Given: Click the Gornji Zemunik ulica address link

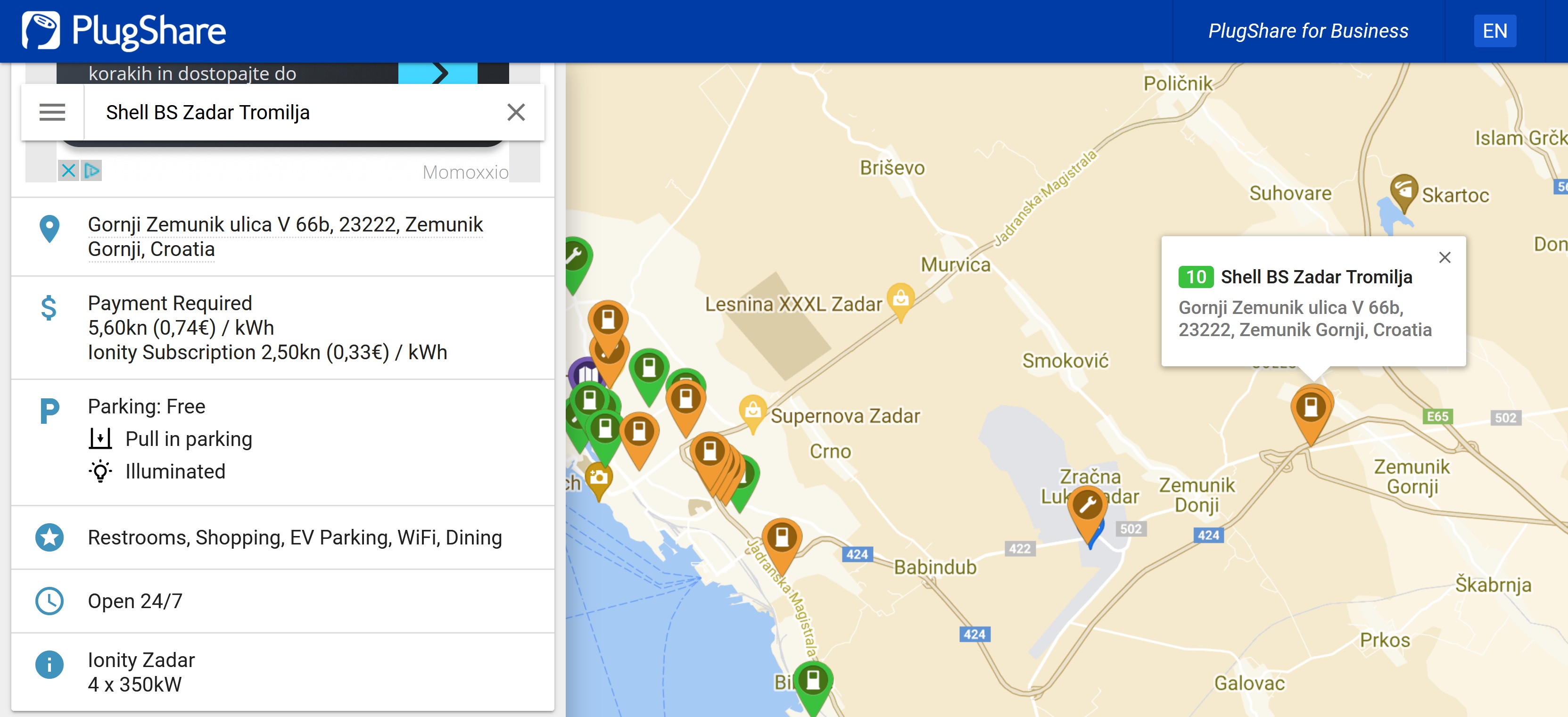Looking at the screenshot, I should (x=286, y=237).
